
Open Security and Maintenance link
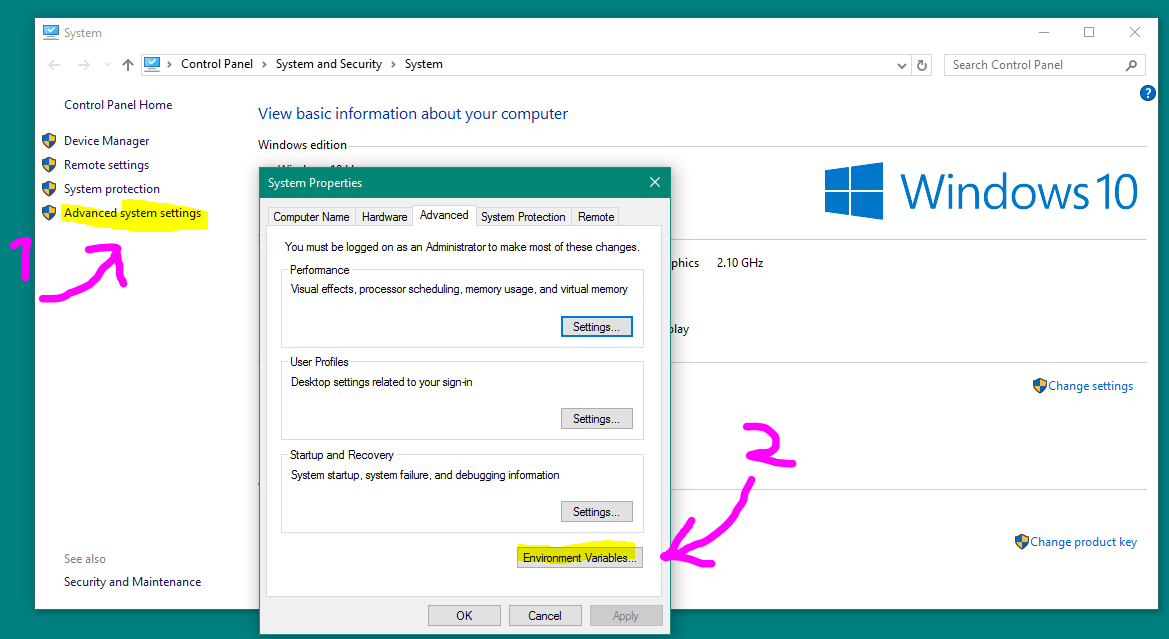133,582
